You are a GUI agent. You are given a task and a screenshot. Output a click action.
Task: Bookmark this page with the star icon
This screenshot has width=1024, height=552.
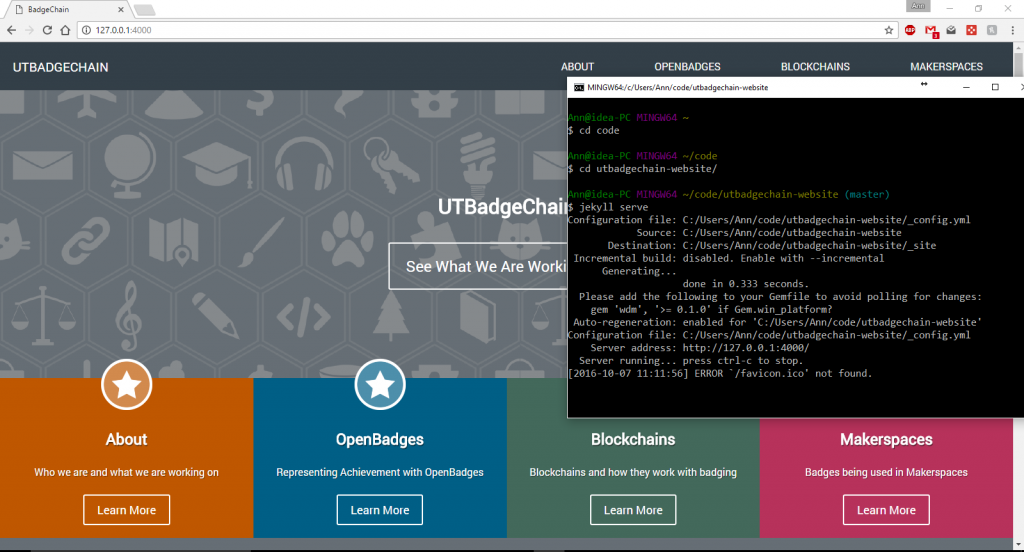tap(888, 30)
